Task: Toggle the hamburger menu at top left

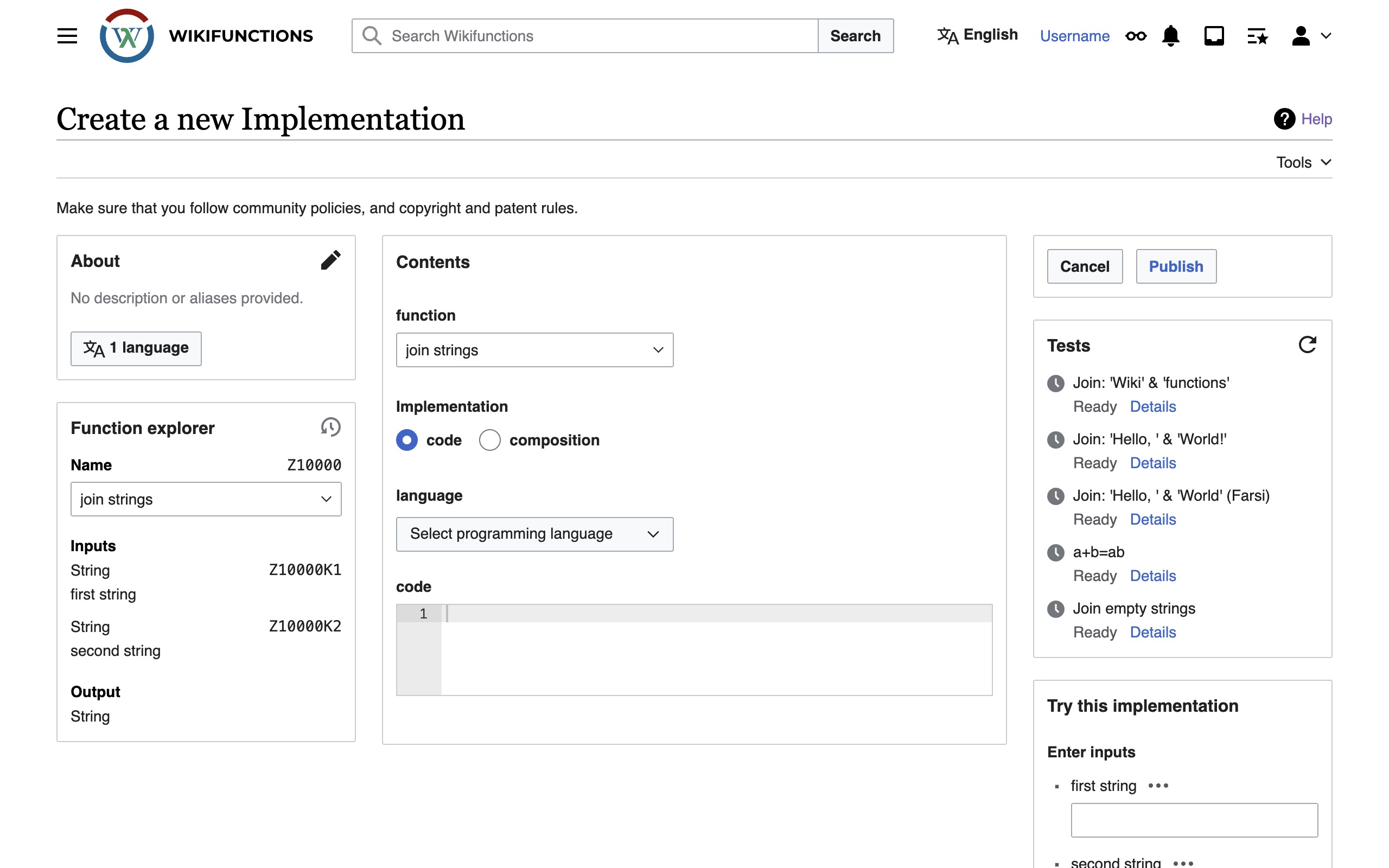Action: pyautogui.click(x=68, y=36)
